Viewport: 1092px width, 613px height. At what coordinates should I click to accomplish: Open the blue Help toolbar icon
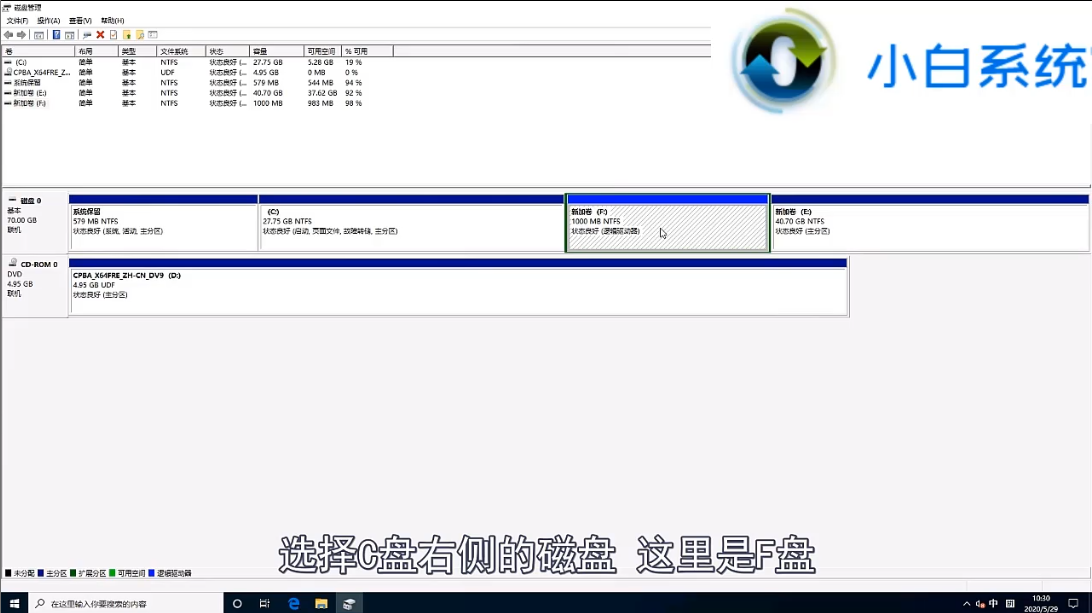tap(56, 35)
